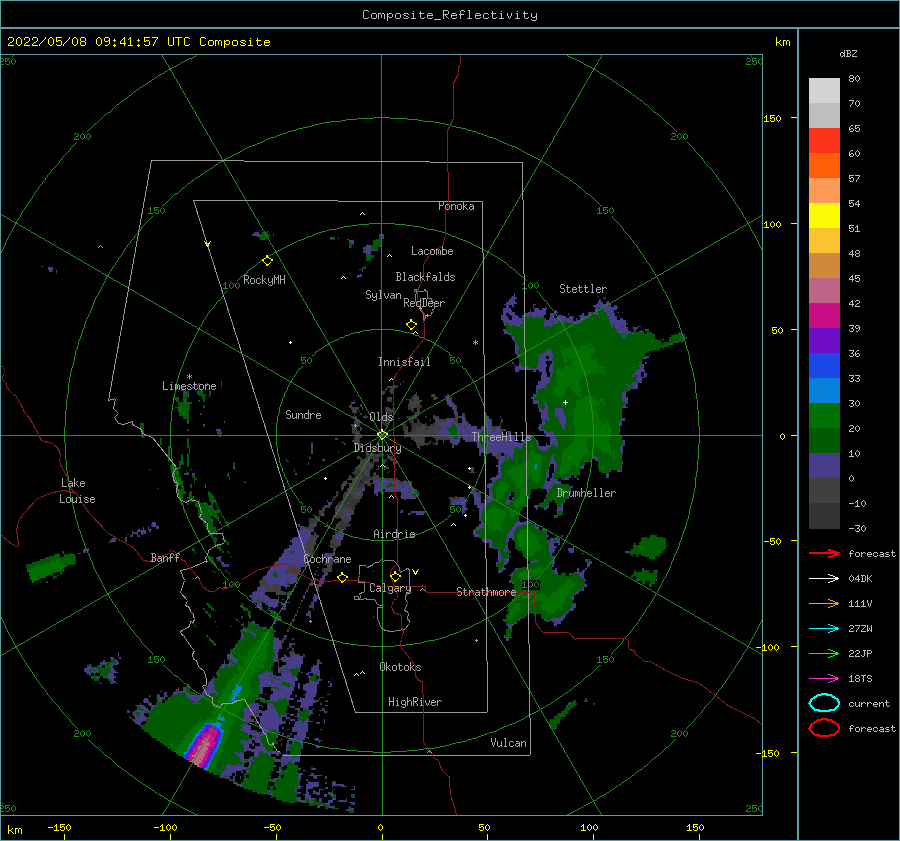Click the Sylvan label on map
The image size is (900, 841).
[x=383, y=295]
